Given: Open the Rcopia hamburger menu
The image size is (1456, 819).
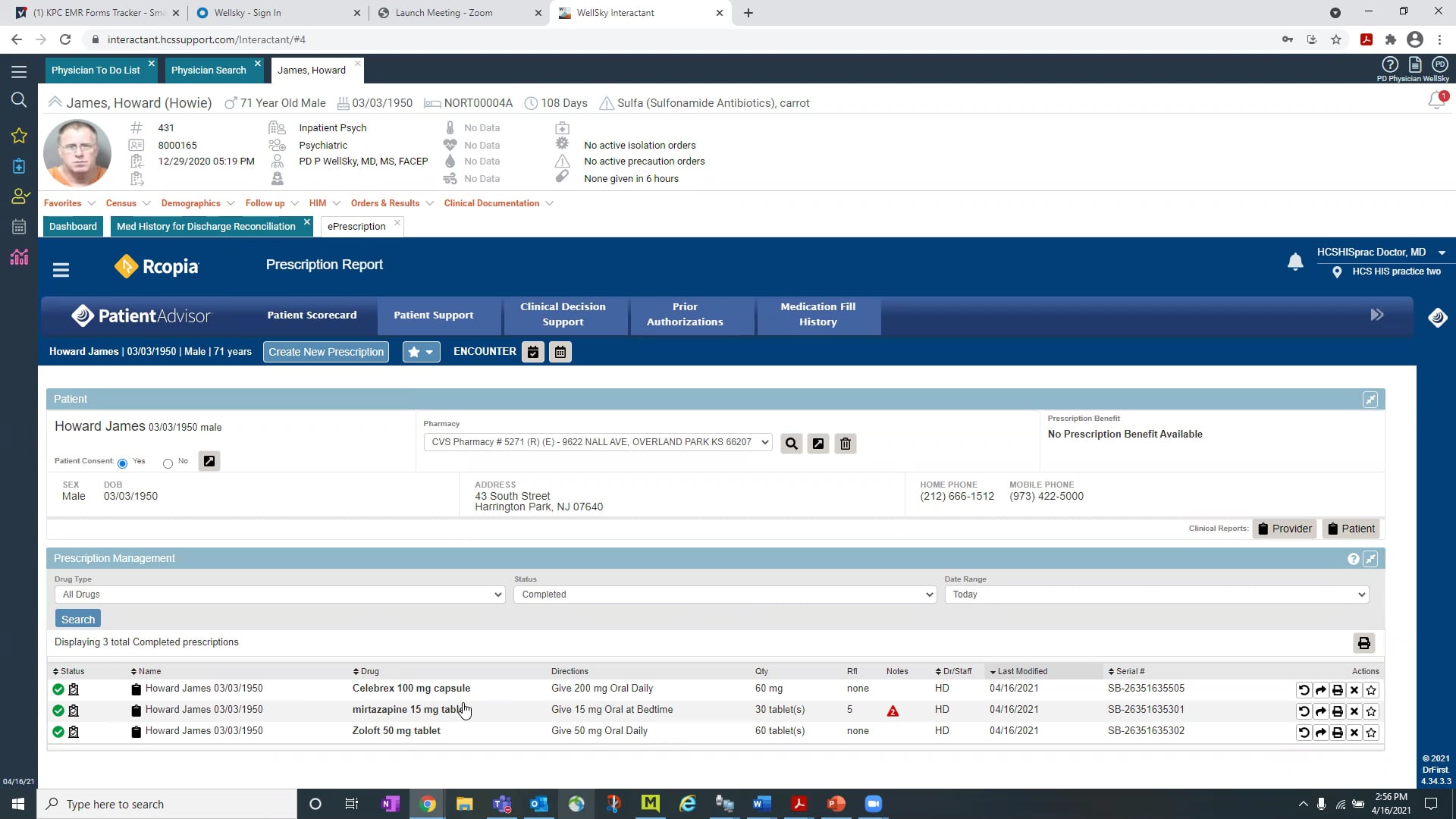Looking at the screenshot, I should pos(61,269).
